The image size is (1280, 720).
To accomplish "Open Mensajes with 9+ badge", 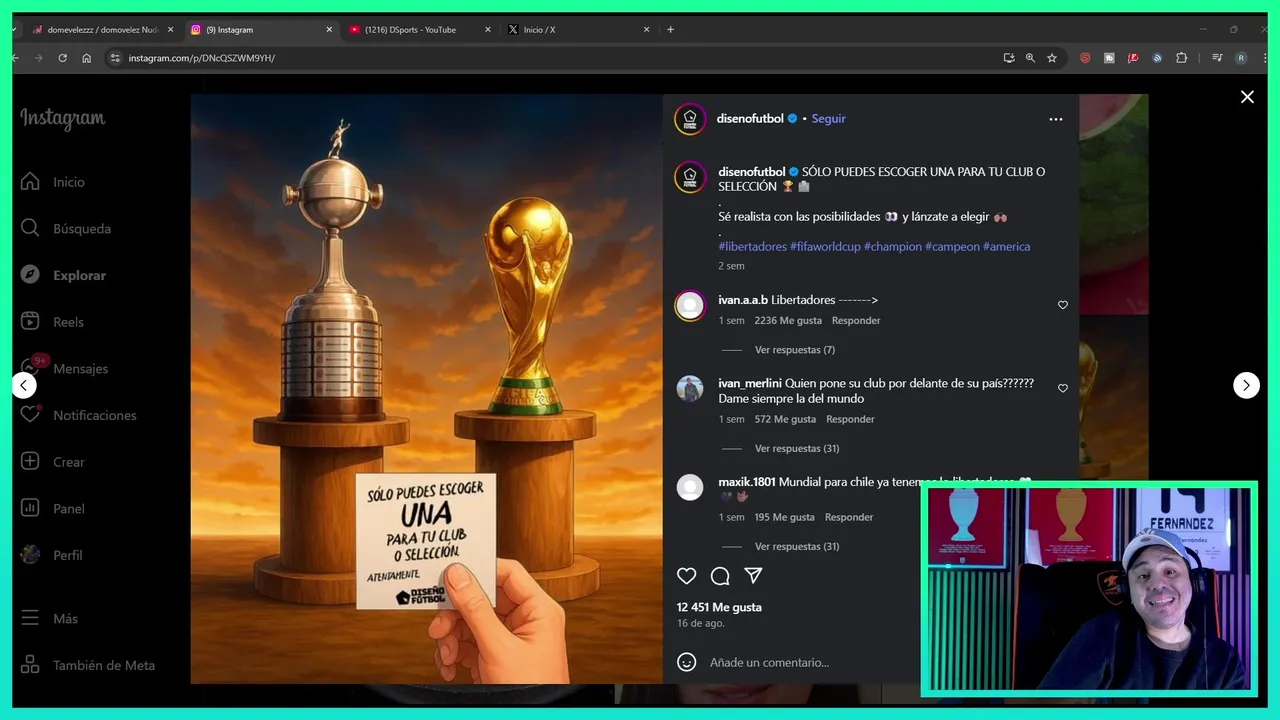I will pyautogui.click(x=65, y=368).
